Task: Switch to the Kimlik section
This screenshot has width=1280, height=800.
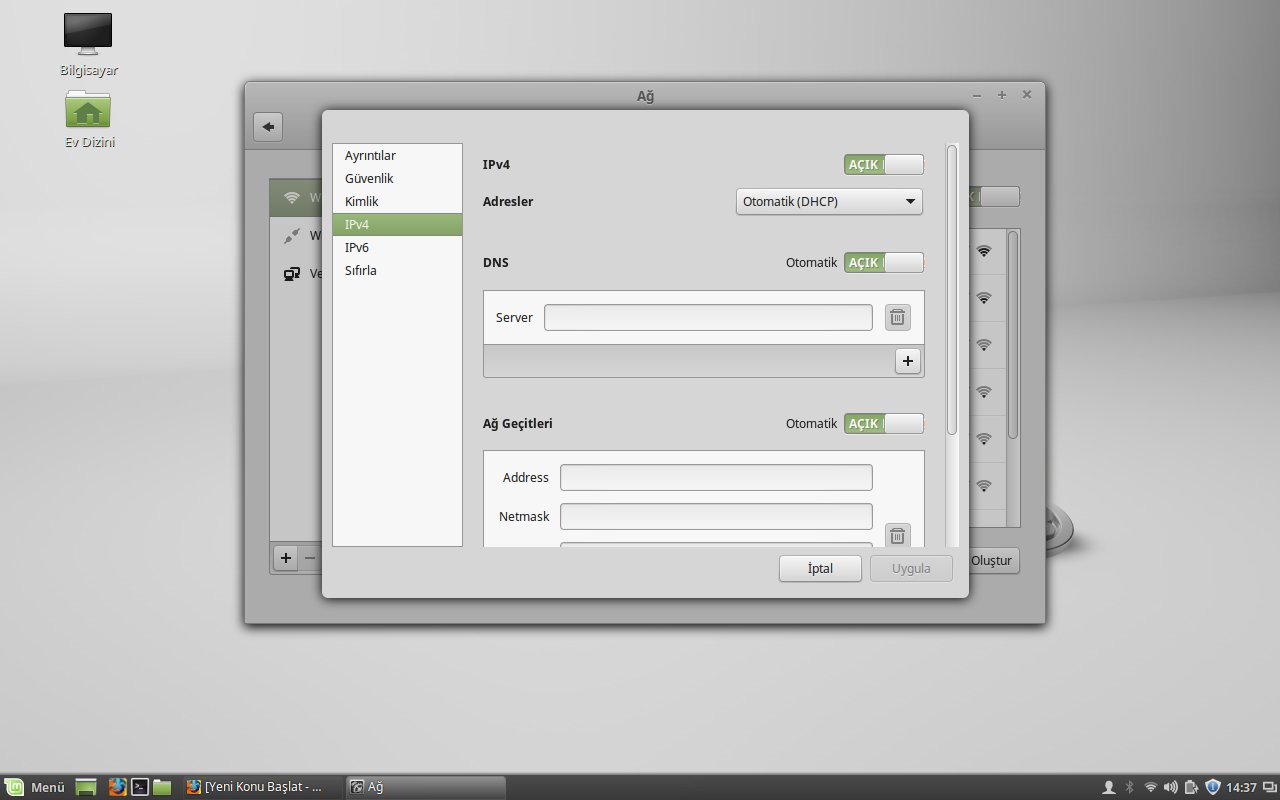Action: click(397, 202)
